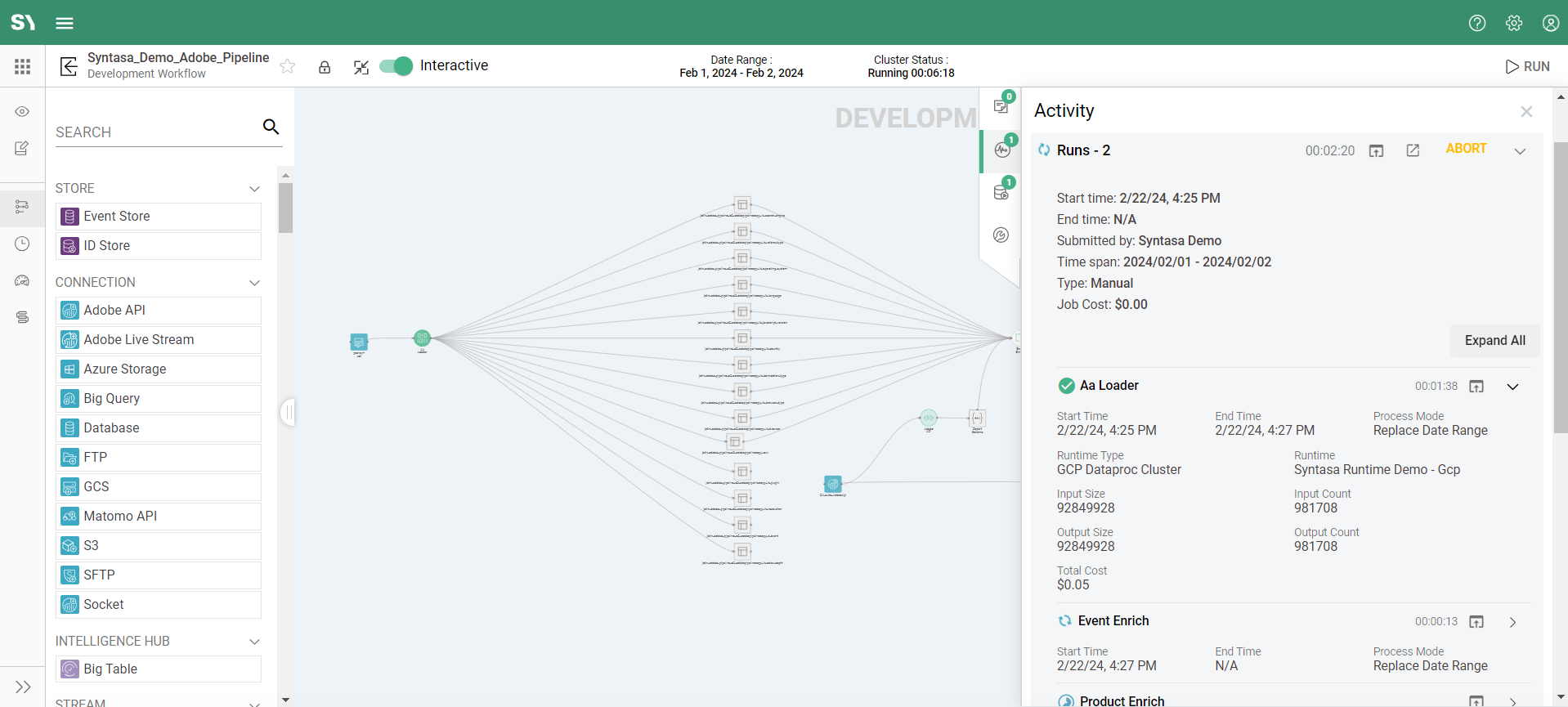Image resolution: width=1568 pixels, height=707 pixels.
Task: Click into the SEARCH input field
Action: 155,132
